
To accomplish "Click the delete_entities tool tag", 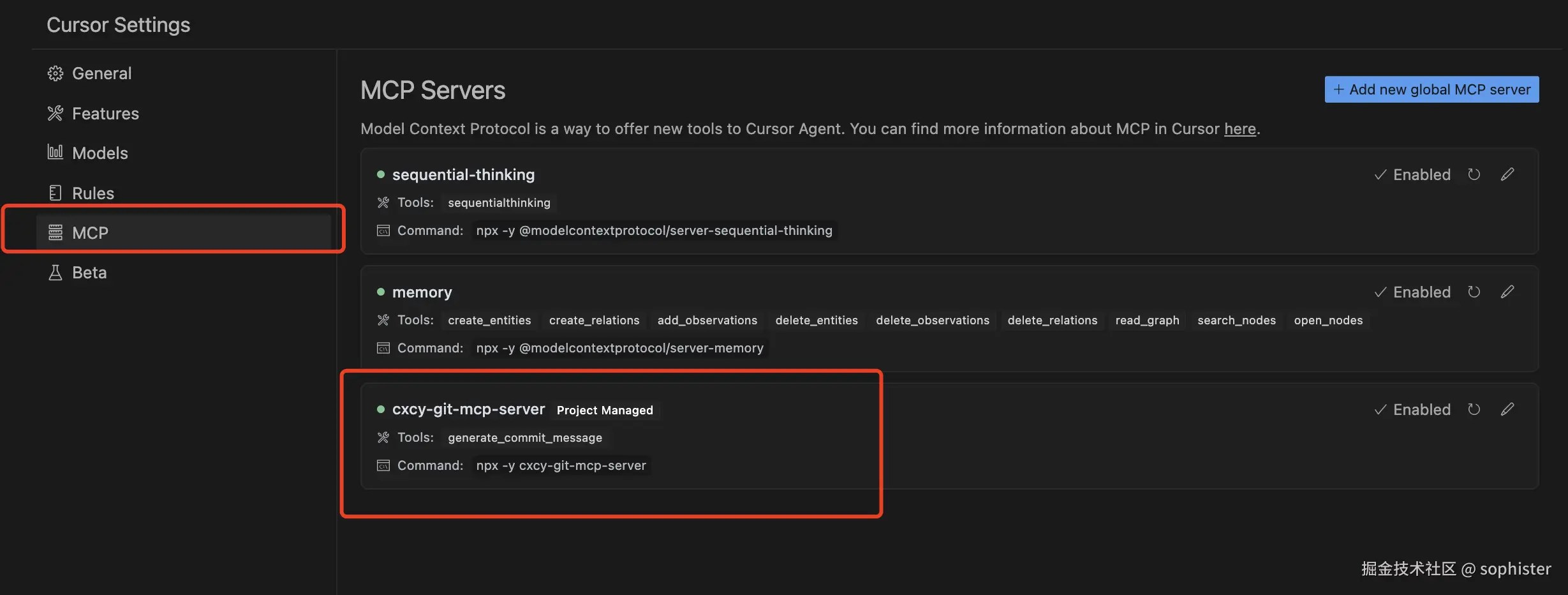I will pos(817,320).
